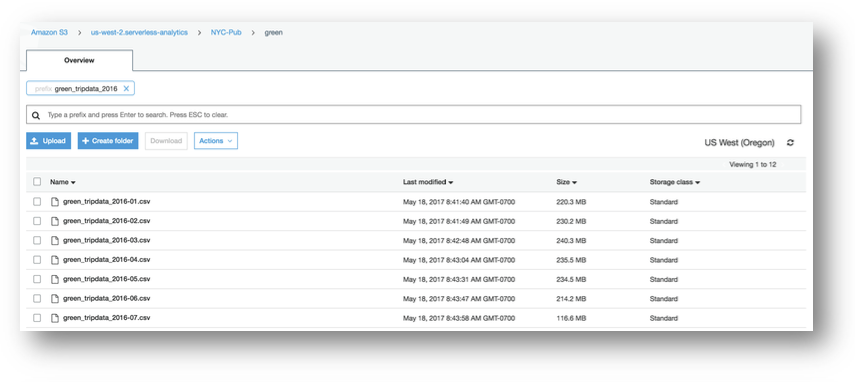Image resolution: width=855 pixels, height=382 pixels.
Task: Click the Viewing 1 to 12 text
Action: (752, 165)
